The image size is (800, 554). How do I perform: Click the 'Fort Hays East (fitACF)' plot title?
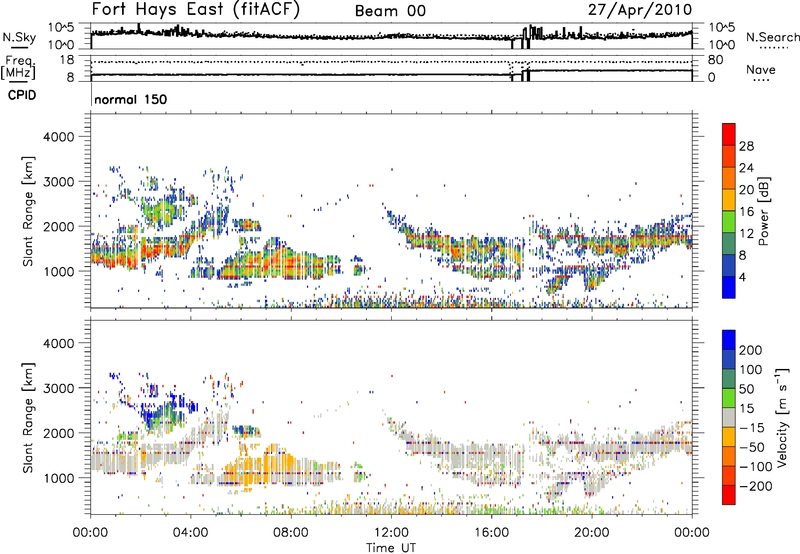196,10
